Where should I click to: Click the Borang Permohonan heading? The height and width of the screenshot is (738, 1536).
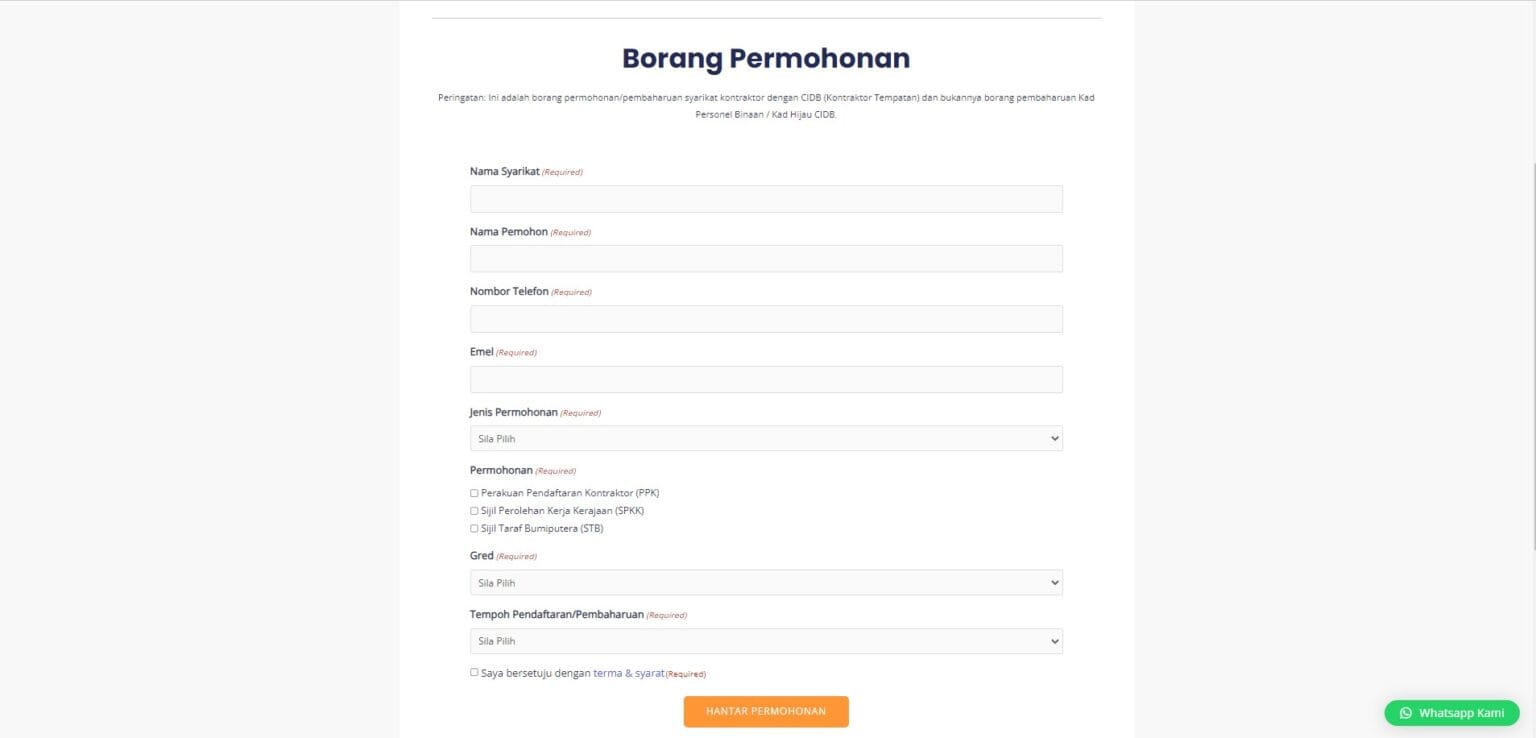click(x=766, y=57)
